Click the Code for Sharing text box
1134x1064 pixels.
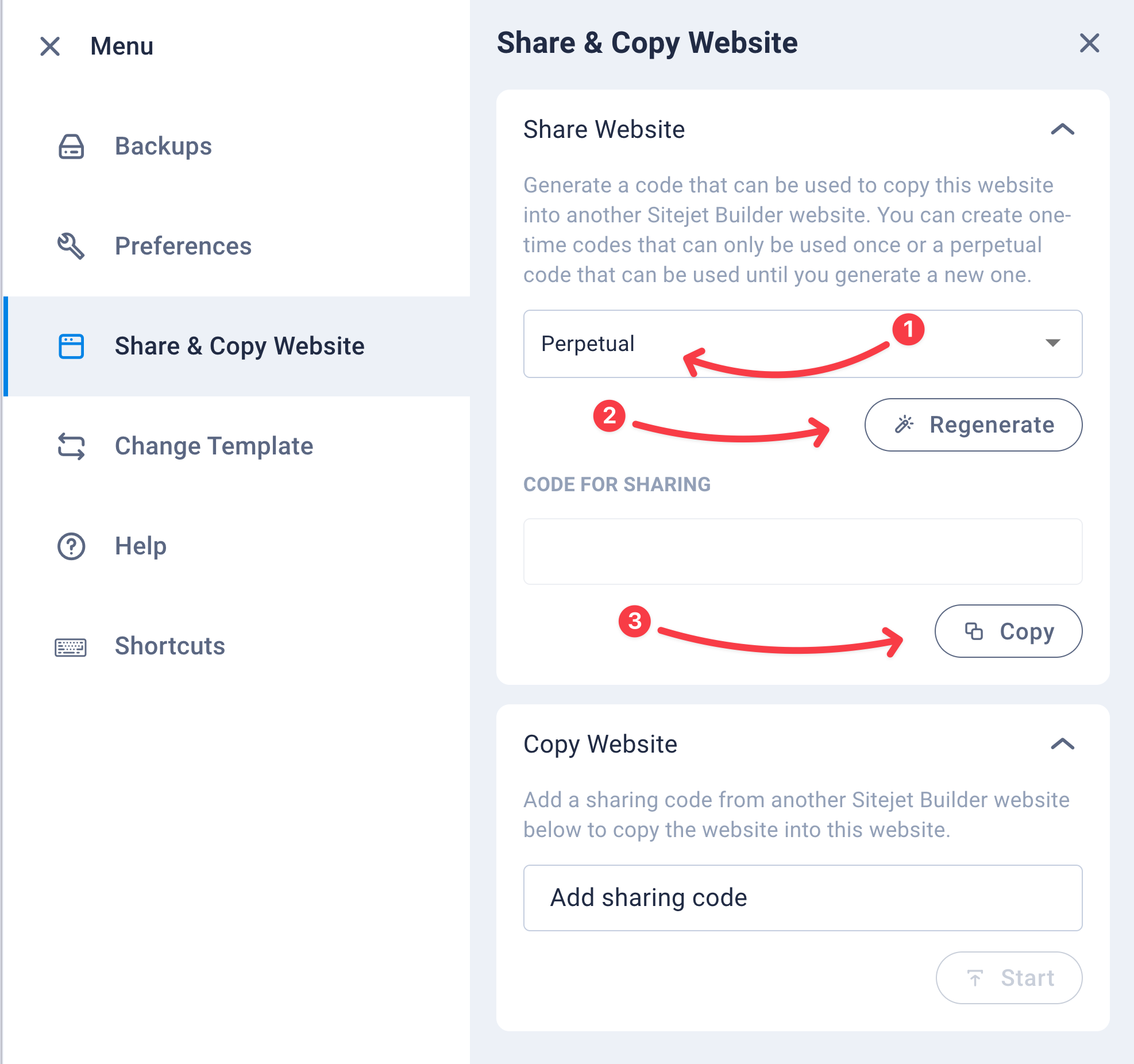[x=803, y=552]
